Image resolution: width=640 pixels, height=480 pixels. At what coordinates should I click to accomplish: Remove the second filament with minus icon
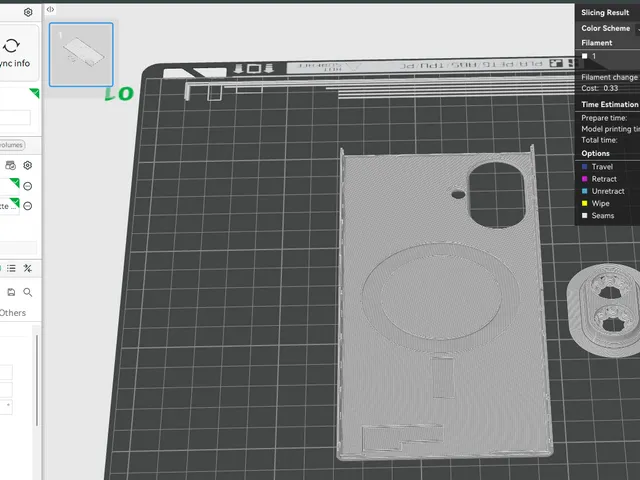[28, 206]
